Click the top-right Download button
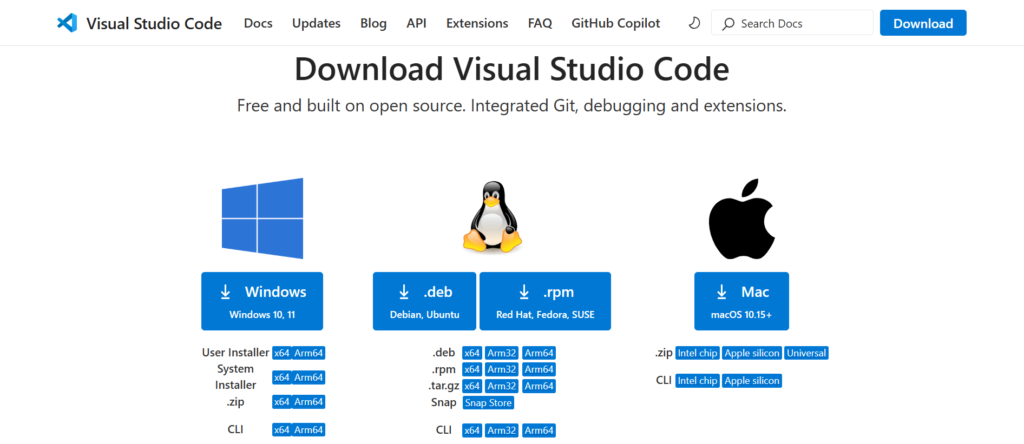This screenshot has width=1024, height=444. pos(923,24)
